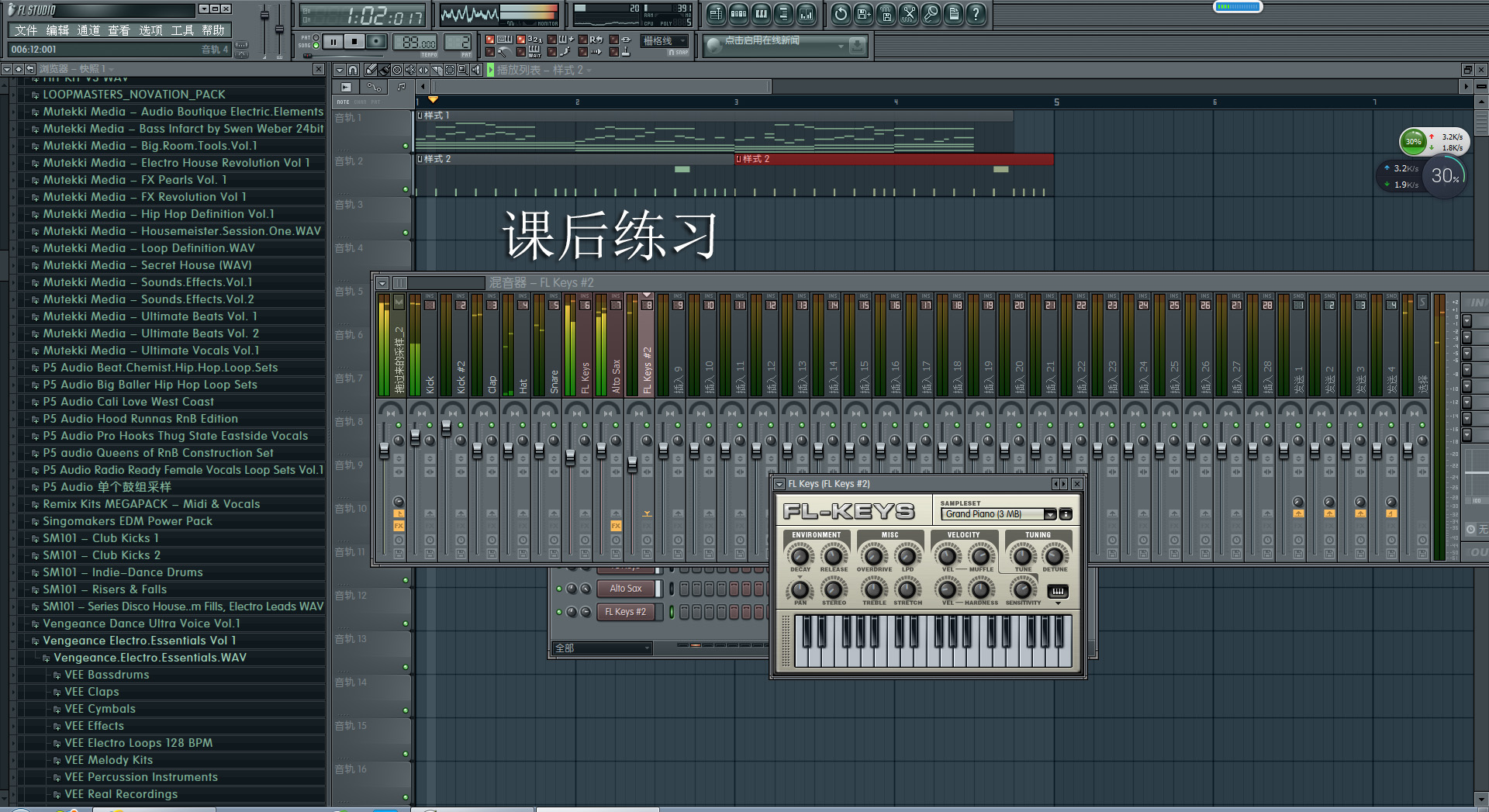Image resolution: width=1489 pixels, height=812 pixels.
Task: Open the browser view button
Action: pos(783,13)
